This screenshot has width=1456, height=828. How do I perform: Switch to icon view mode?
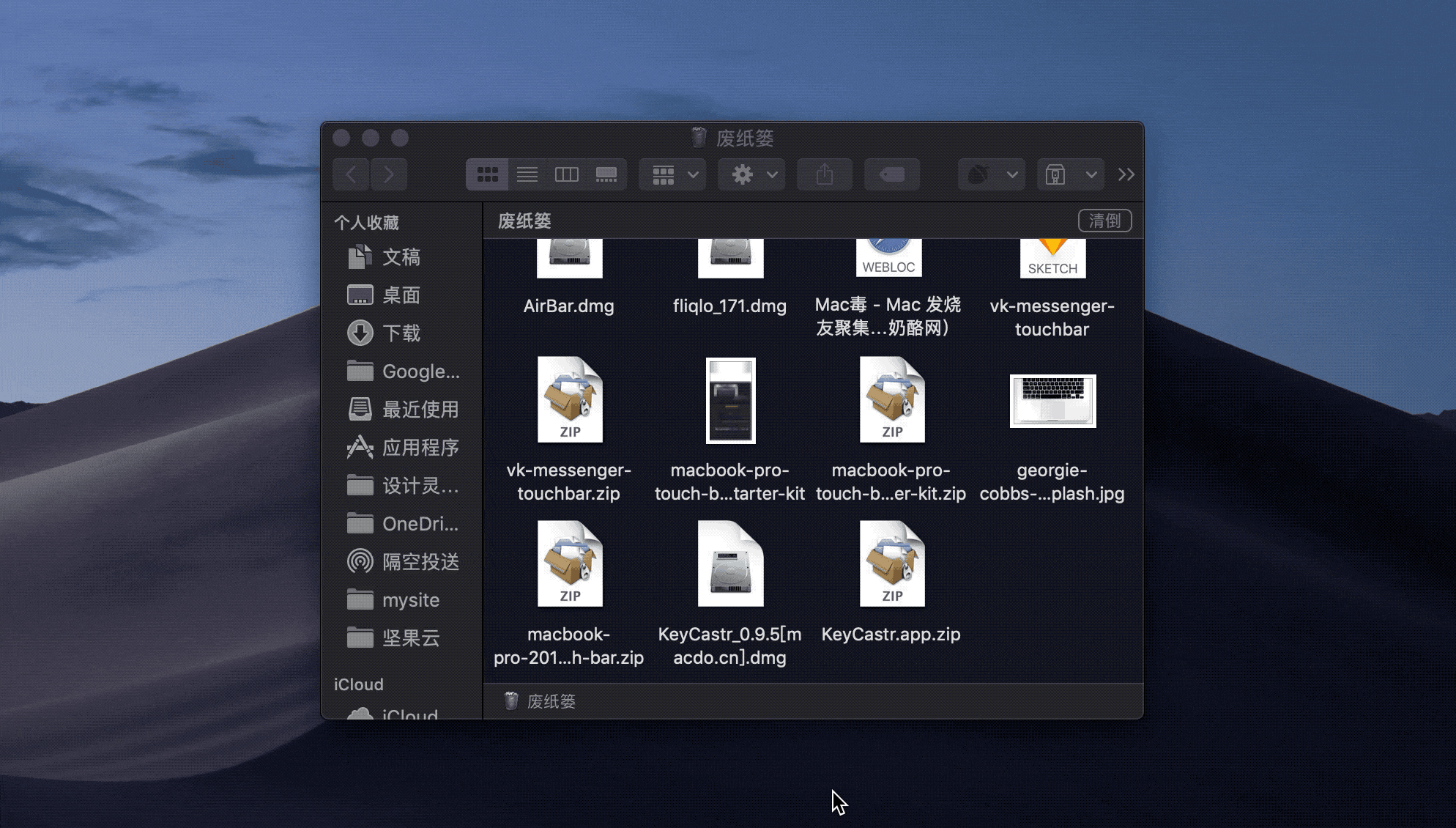pyautogui.click(x=487, y=174)
